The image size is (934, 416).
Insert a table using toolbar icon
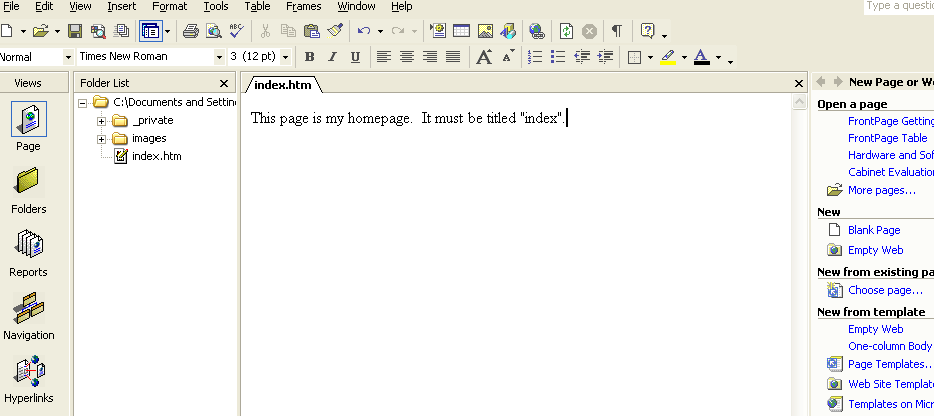click(462, 31)
